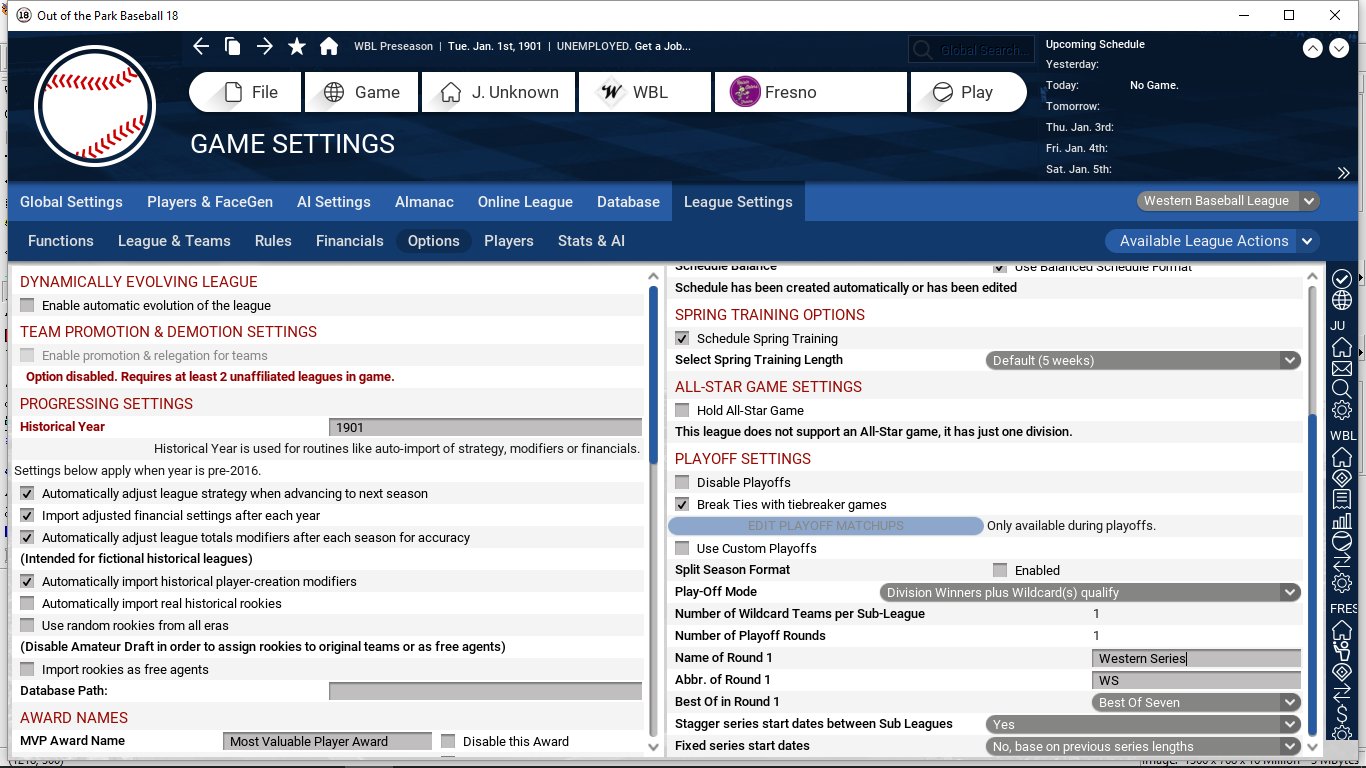The height and width of the screenshot is (768, 1366).
Task: Open the Financials sub-tab
Action: 349,241
